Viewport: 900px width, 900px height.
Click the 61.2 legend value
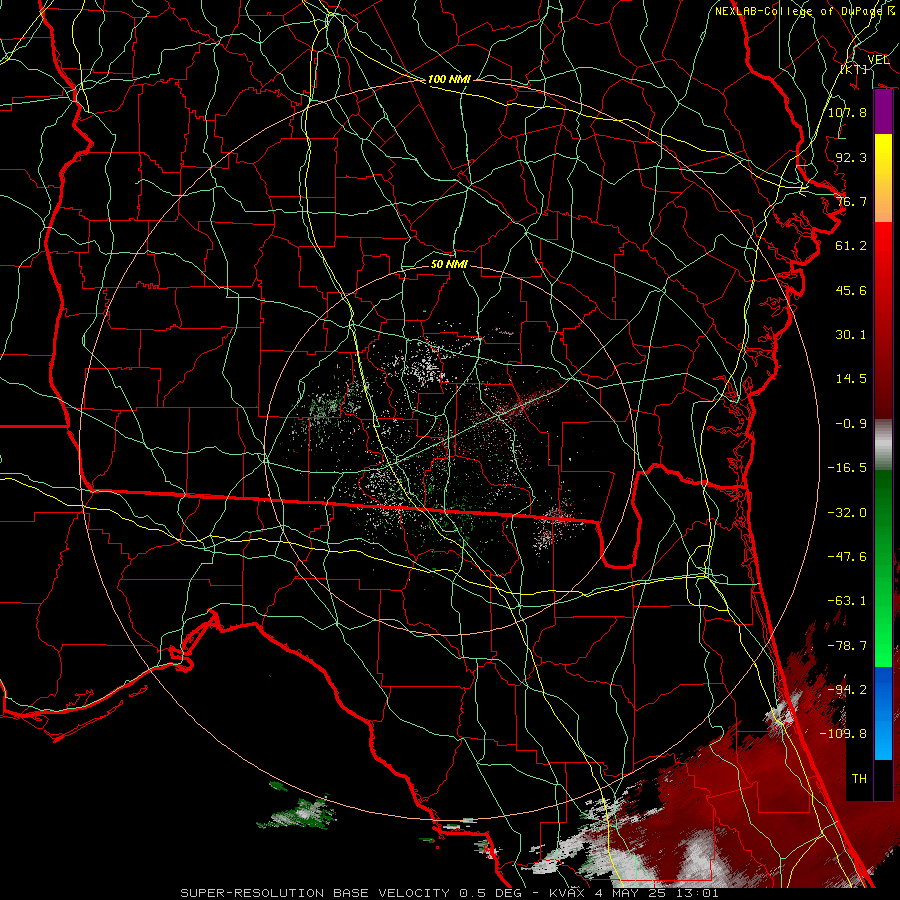tap(851, 246)
